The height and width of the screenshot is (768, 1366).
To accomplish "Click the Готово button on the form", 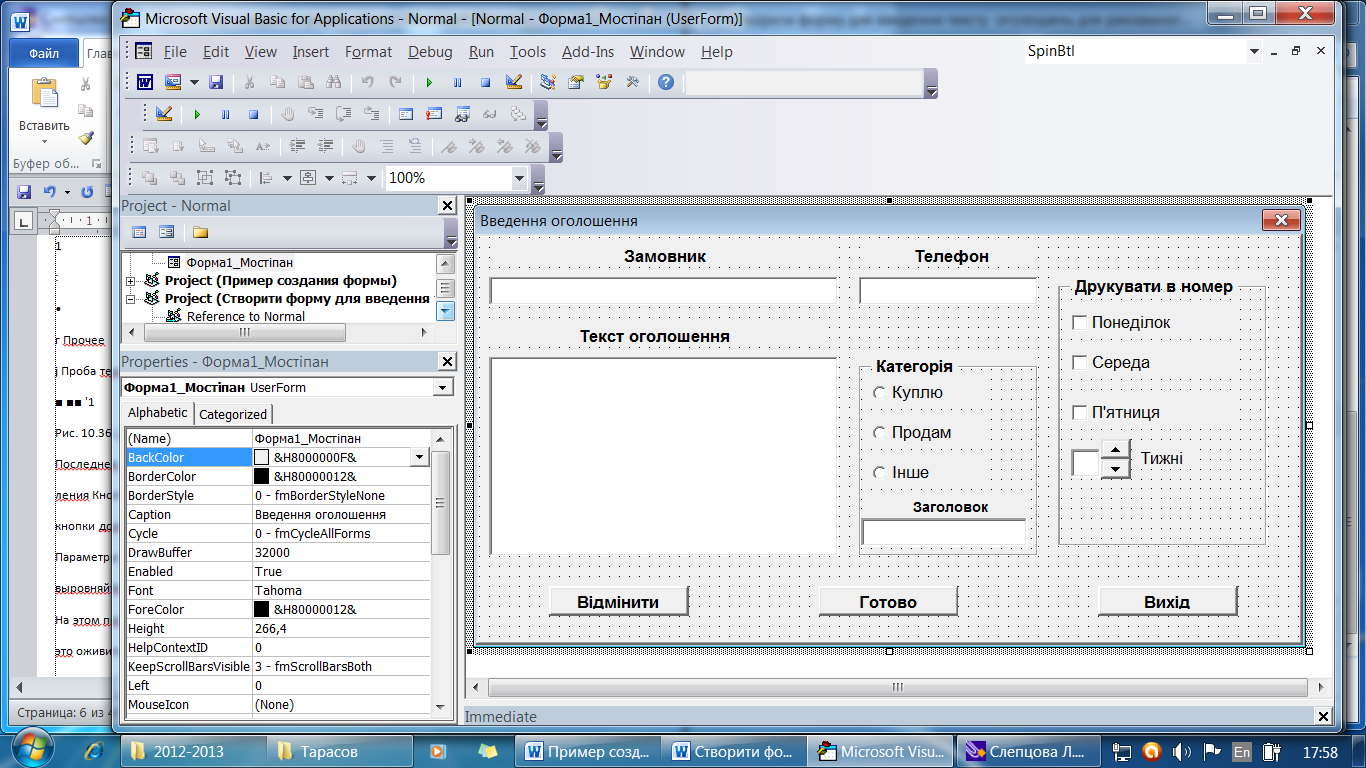I will 888,601.
